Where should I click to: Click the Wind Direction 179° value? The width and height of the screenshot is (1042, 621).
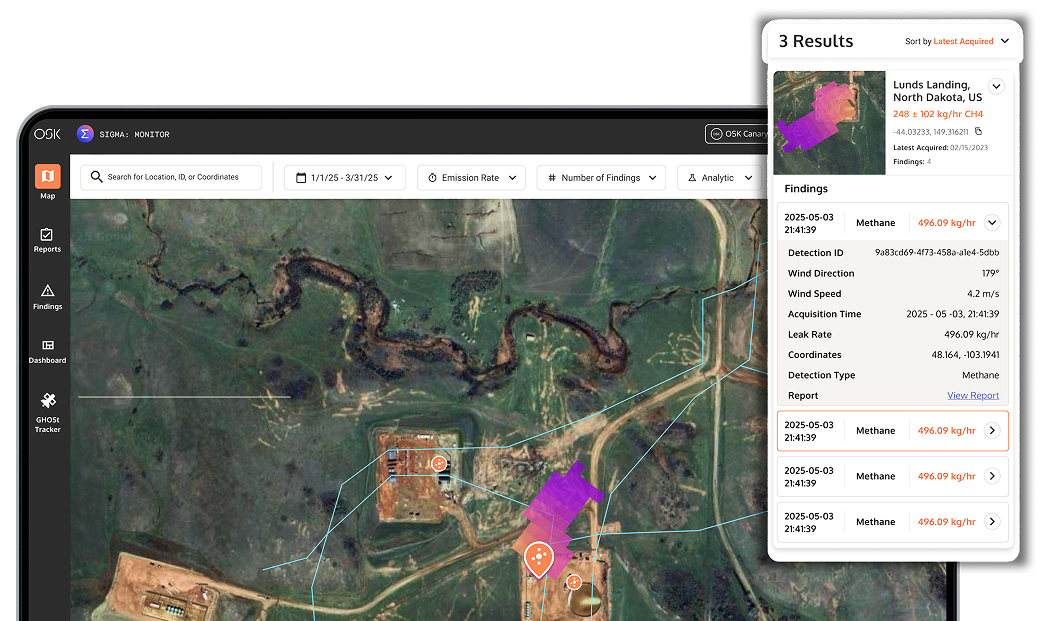tap(990, 273)
